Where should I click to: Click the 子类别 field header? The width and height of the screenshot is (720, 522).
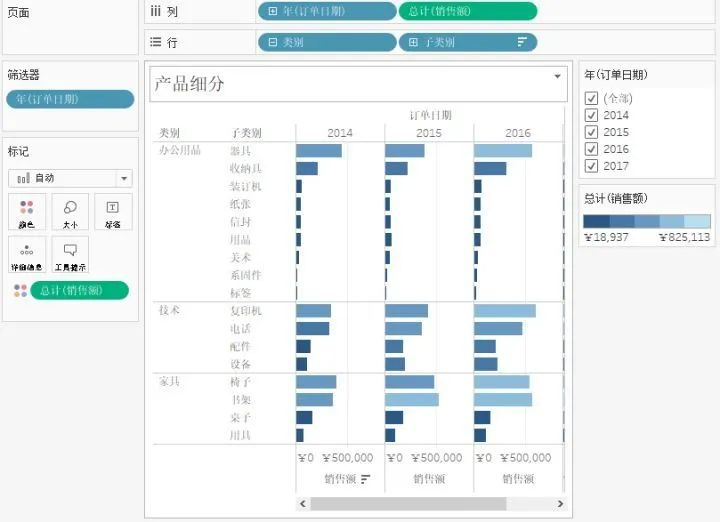point(246,133)
